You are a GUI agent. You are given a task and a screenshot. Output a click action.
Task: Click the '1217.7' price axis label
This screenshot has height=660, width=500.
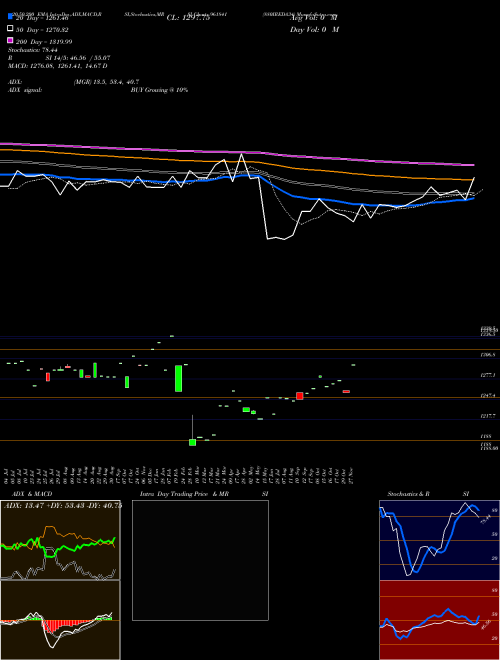[488, 416]
